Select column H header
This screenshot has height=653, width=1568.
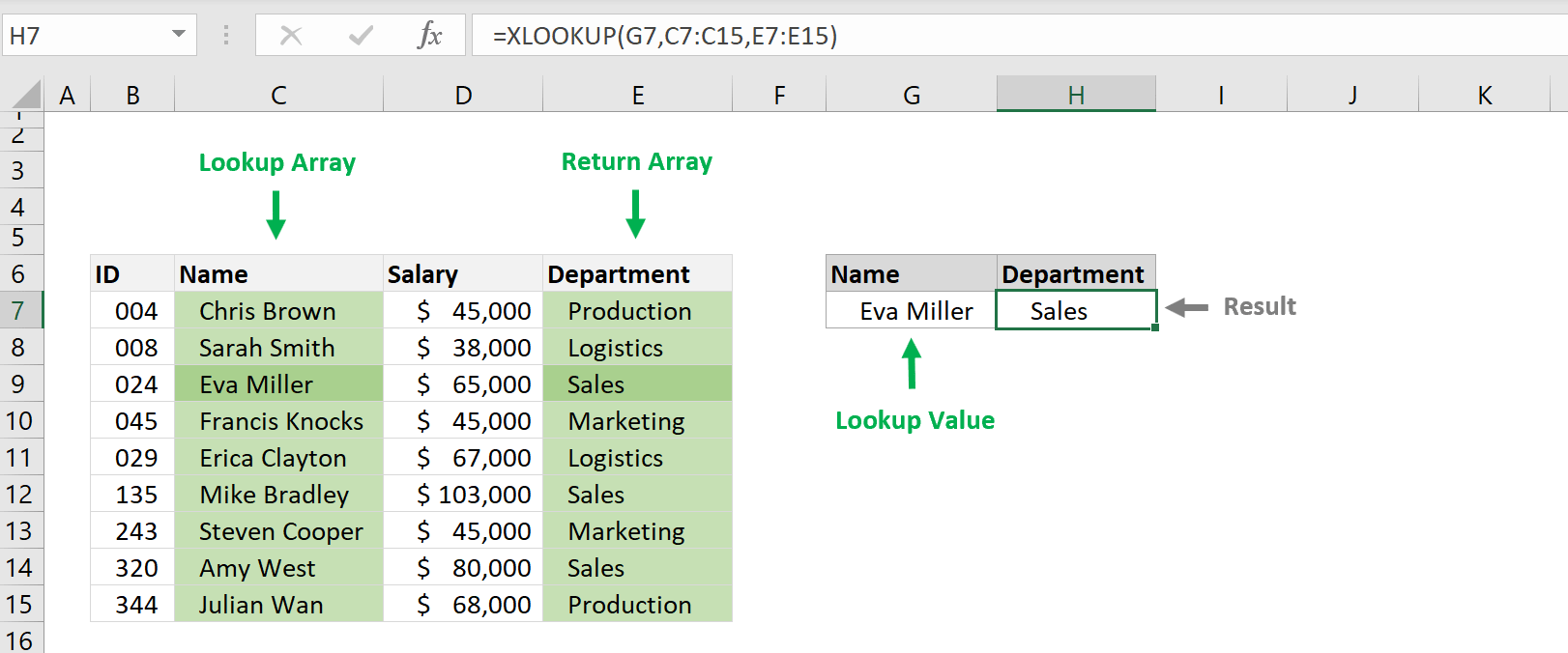(x=1076, y=95)
